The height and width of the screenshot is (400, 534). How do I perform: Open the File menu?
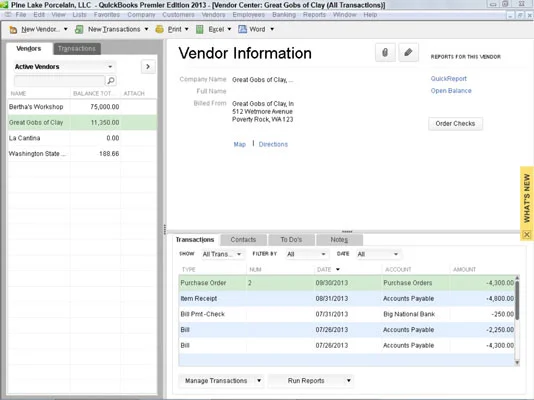pyautogui.click(x=20, y=15)
